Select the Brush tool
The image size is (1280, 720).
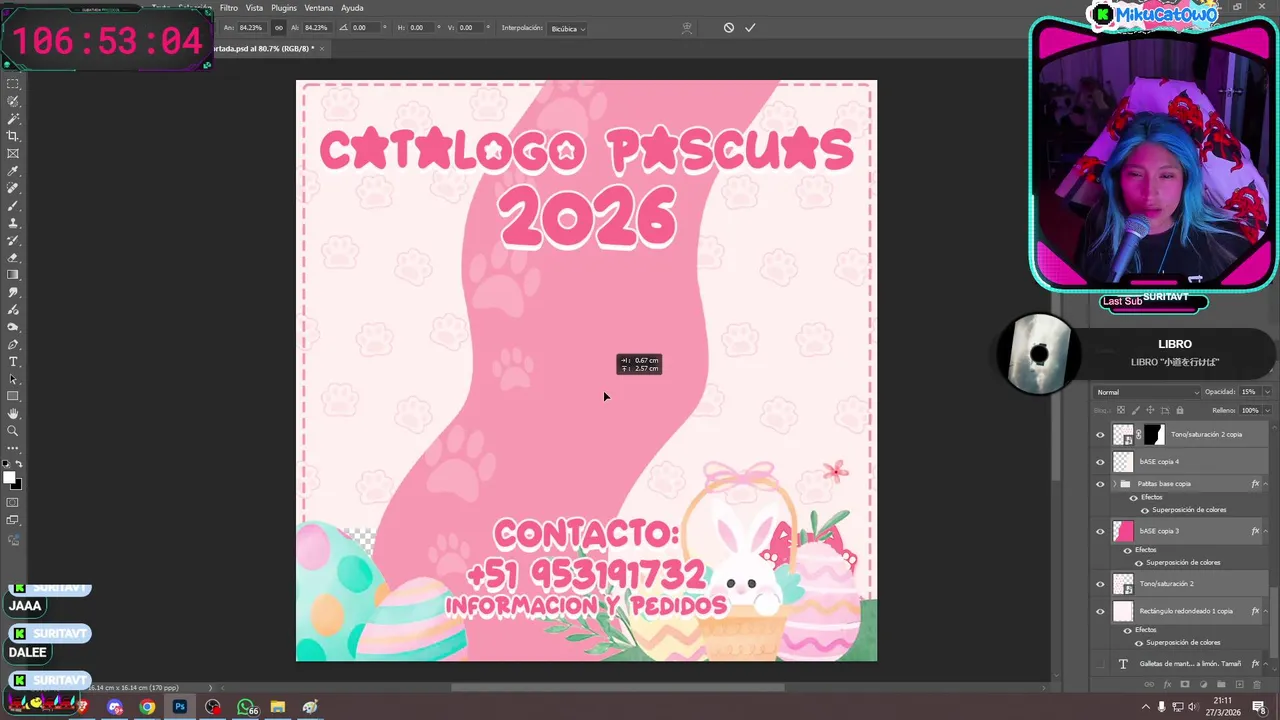pos(13,206)
